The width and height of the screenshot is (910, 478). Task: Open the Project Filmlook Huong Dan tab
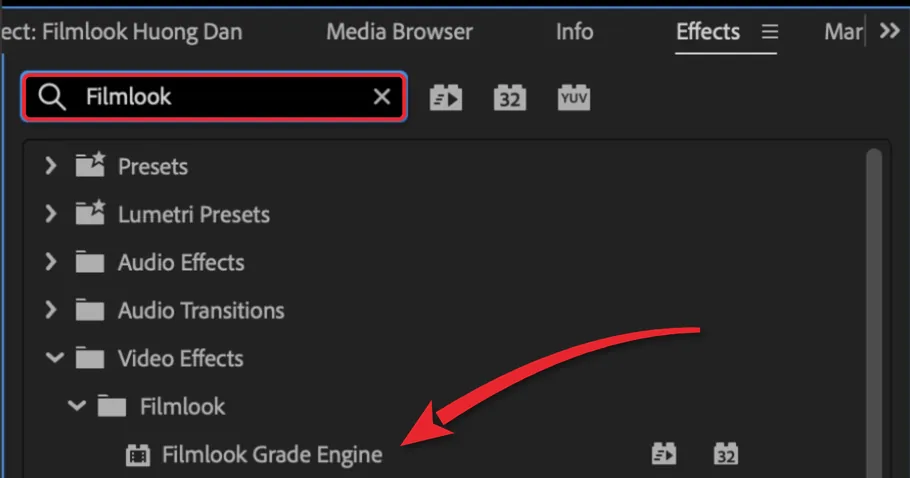click(121, 31)
